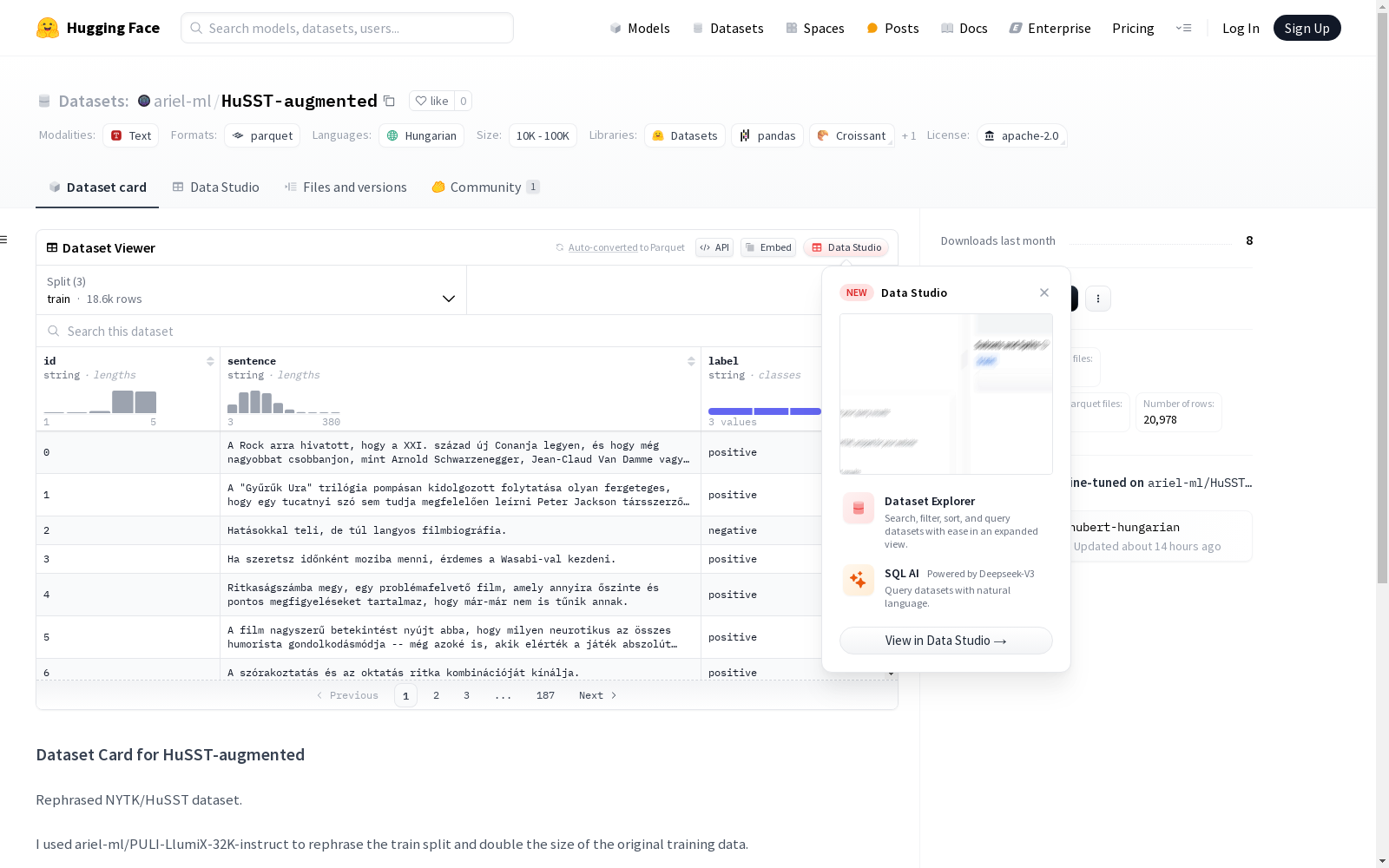Open the Models page
Screen dimensions: 1389x868
pyautogui.click(x=640, y=29)
